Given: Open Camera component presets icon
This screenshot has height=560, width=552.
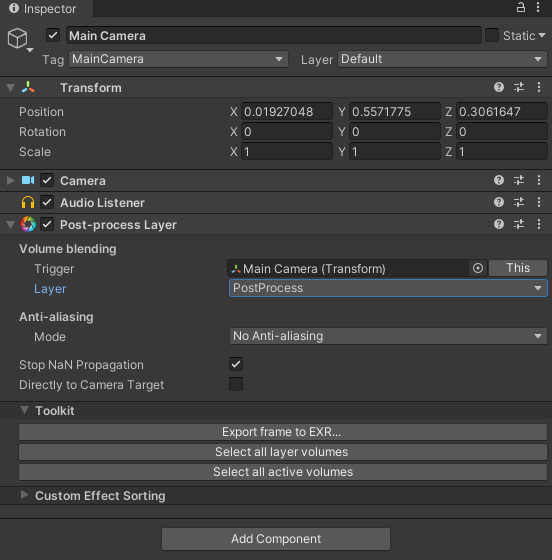Looking at the screenshot, I should 519,180.
